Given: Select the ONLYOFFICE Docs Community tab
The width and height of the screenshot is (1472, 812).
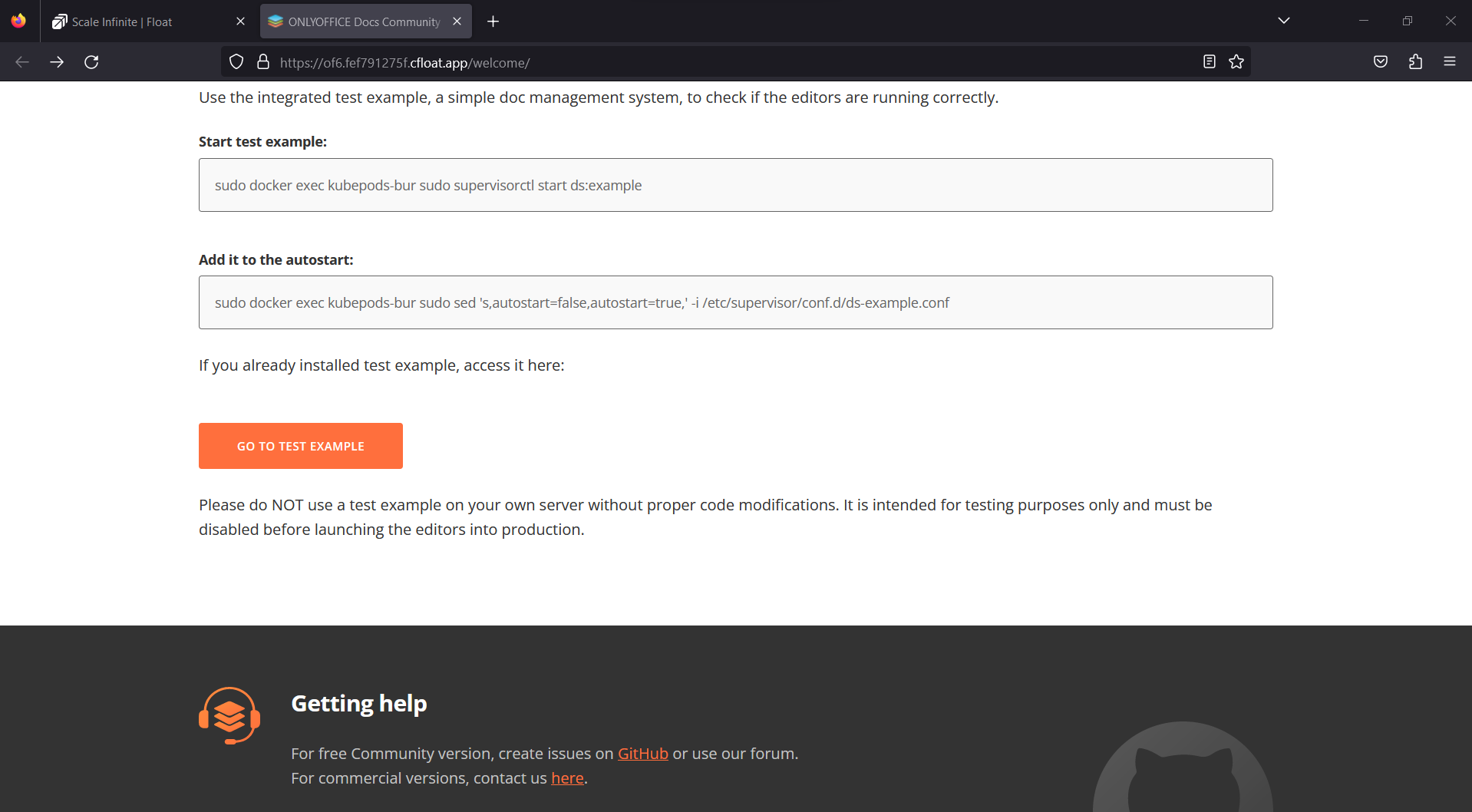Looking at the screenshot, I should [365, 21].
